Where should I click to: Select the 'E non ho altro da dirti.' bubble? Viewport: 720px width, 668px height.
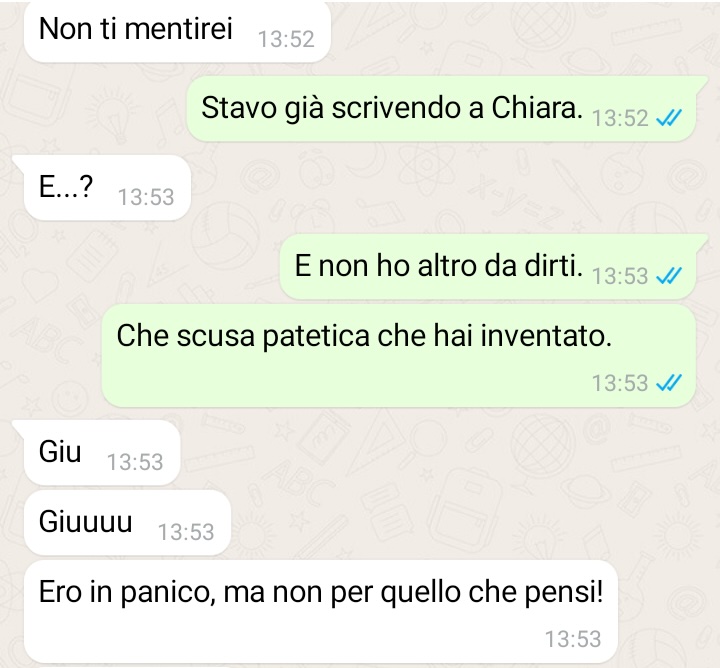pyautogui.click(x=488, y=267)
